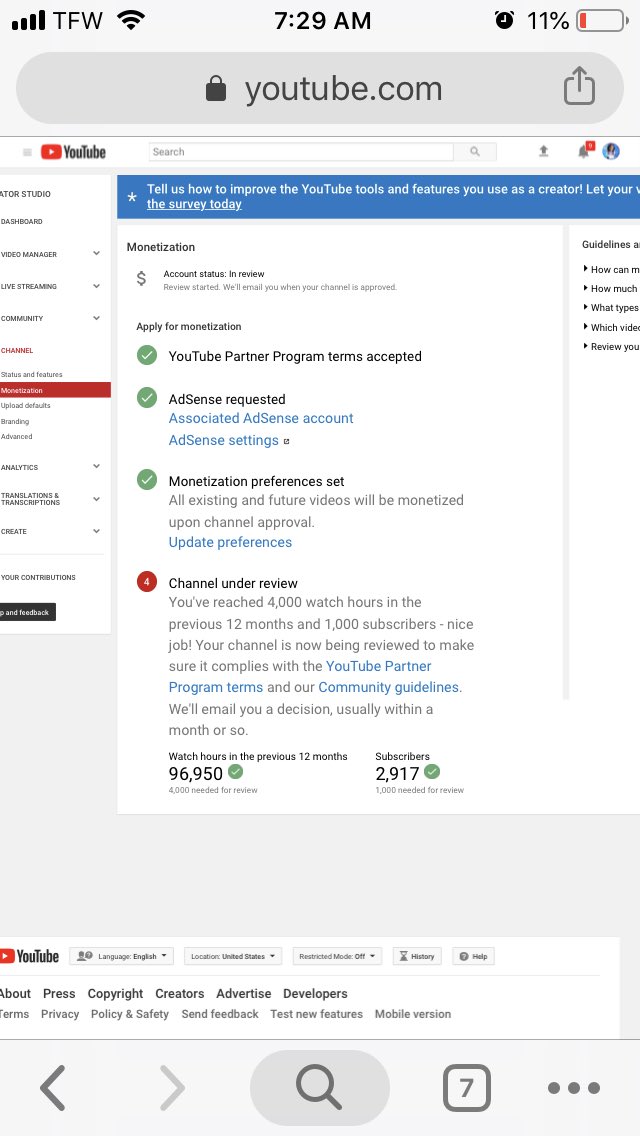Open the Location: United States dropdown
Screen dimensions: 640x1136
click(x=233, y=956)
